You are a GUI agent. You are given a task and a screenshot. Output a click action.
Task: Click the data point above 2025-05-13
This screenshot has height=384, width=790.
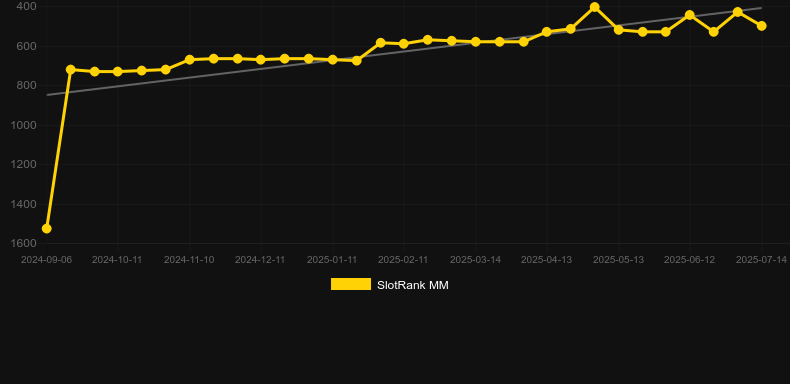619,30
